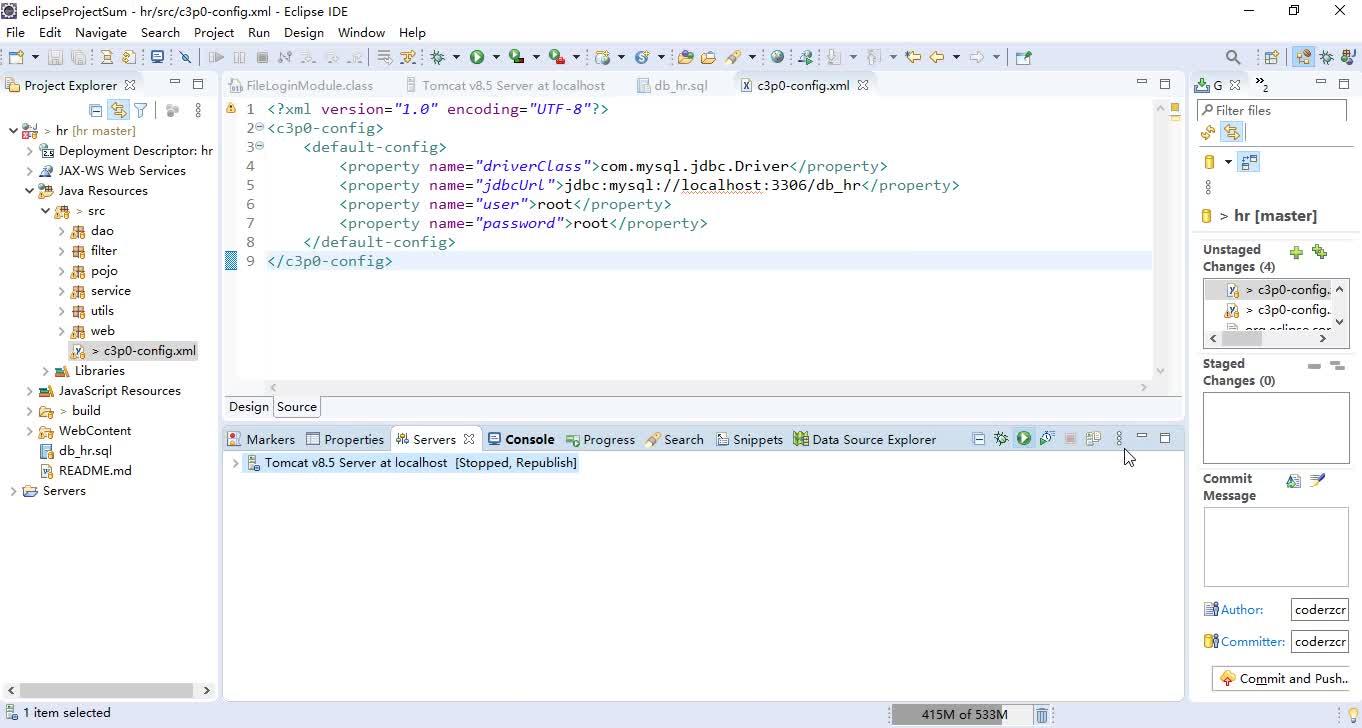Click the Save toolbar icon
Viewport: 1362px width, 728px height.
[x=55, y=57]
